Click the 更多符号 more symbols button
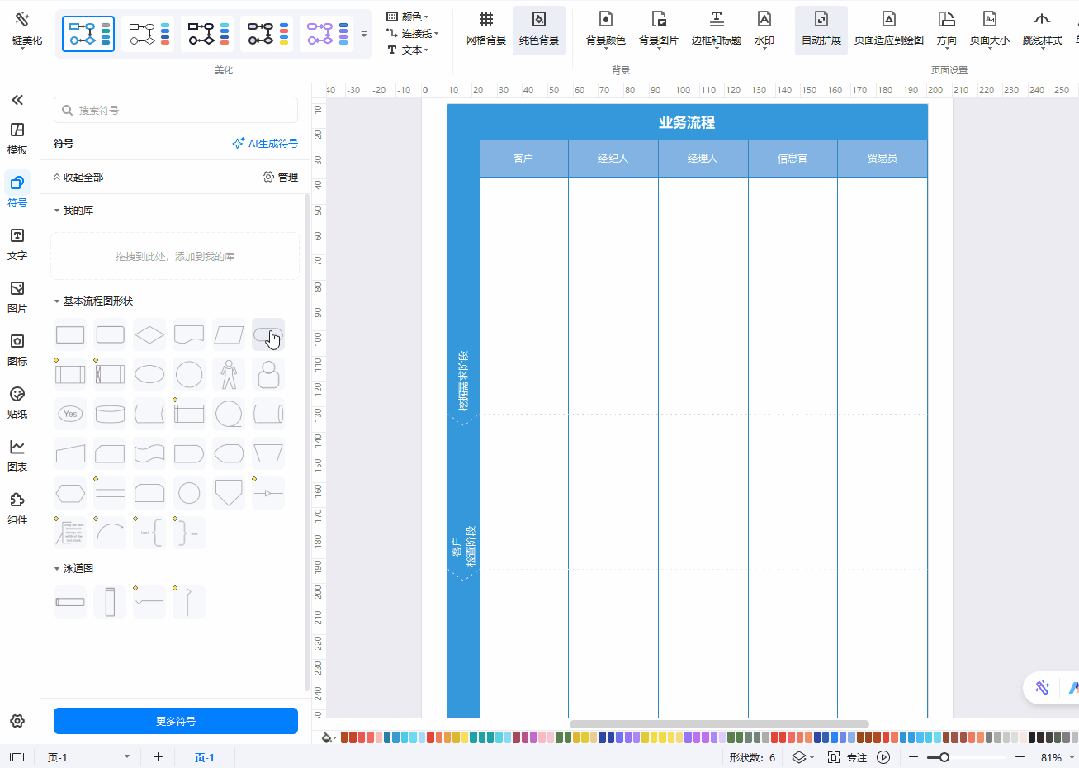 pyautogui.click(x=176, y=721)
